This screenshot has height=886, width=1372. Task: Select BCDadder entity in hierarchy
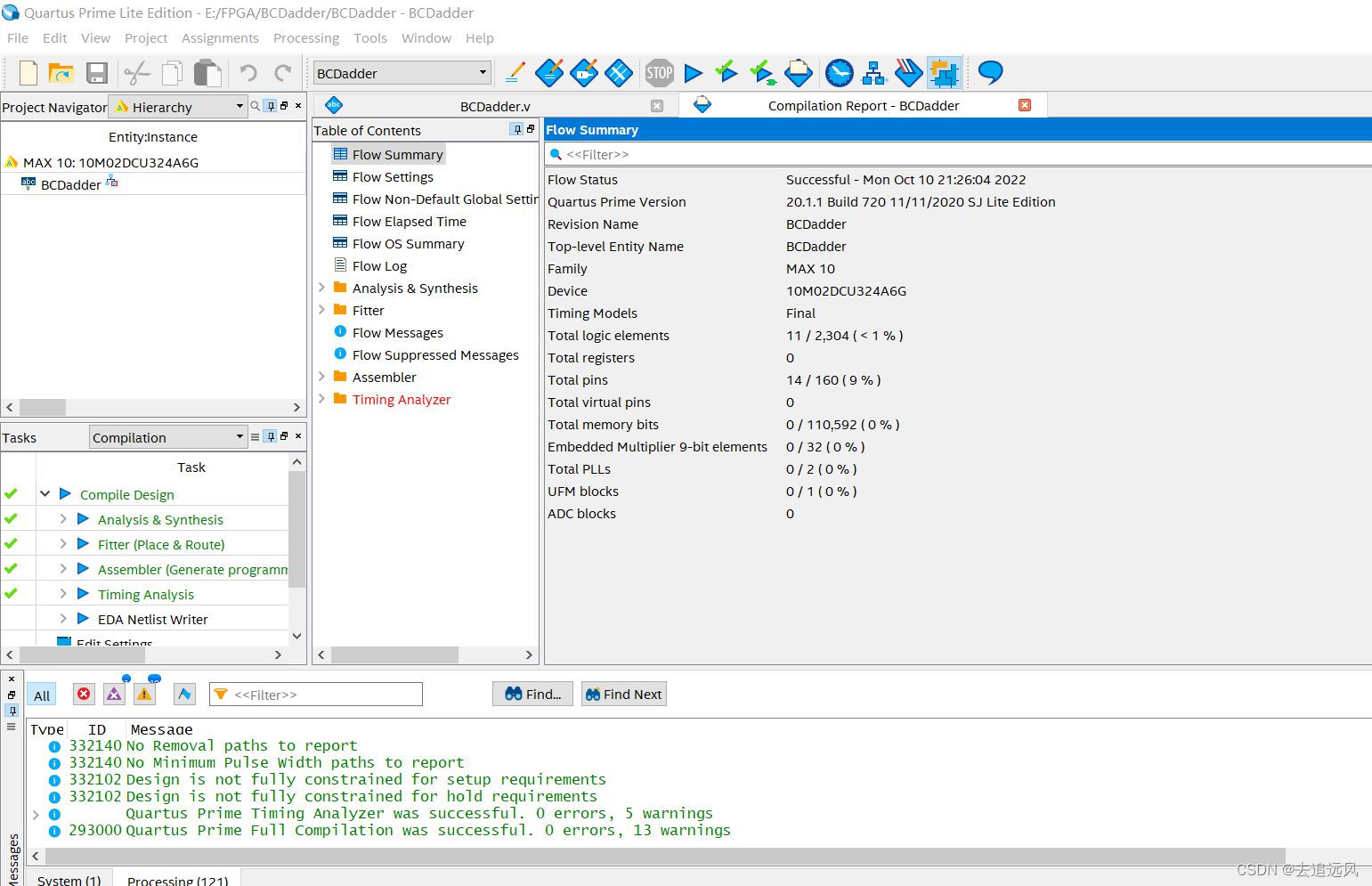click(x=70, y=184)
